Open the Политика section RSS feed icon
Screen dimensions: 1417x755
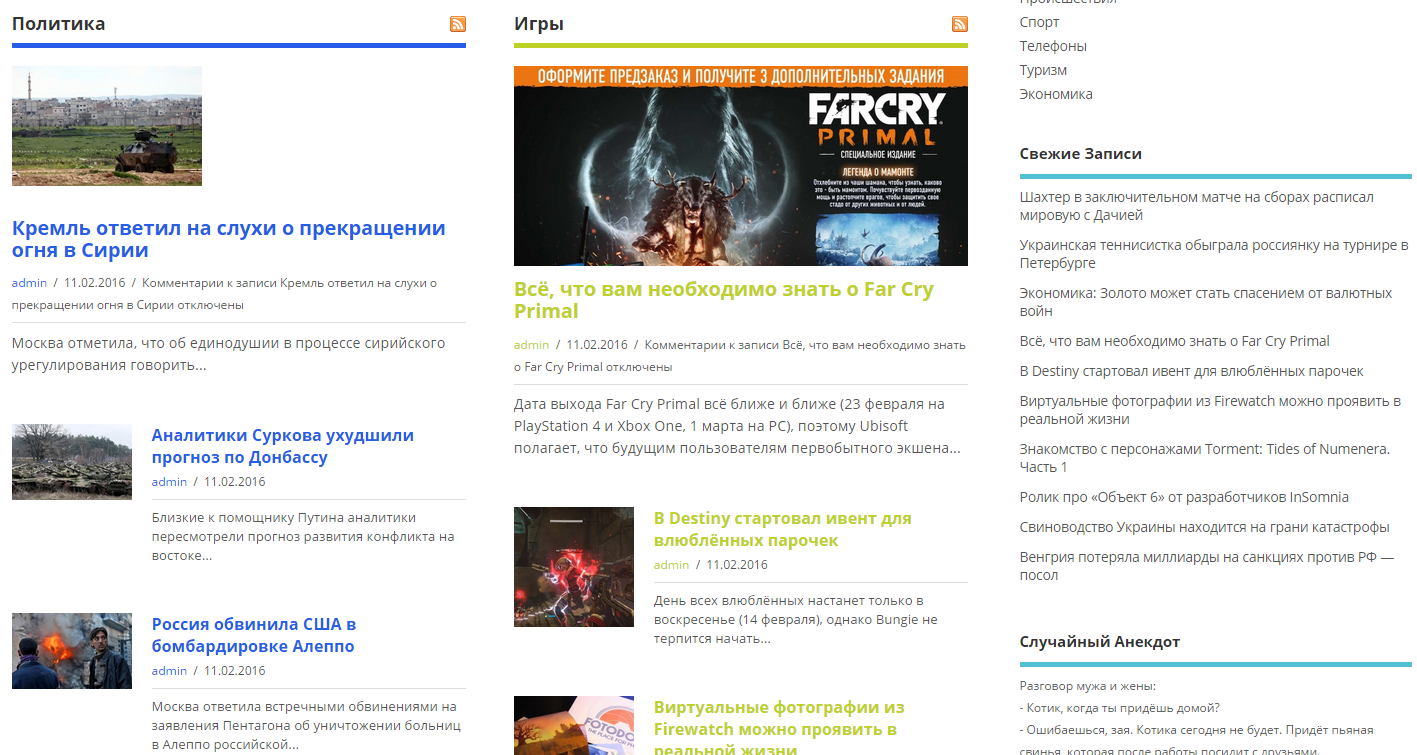coord(458,24)
